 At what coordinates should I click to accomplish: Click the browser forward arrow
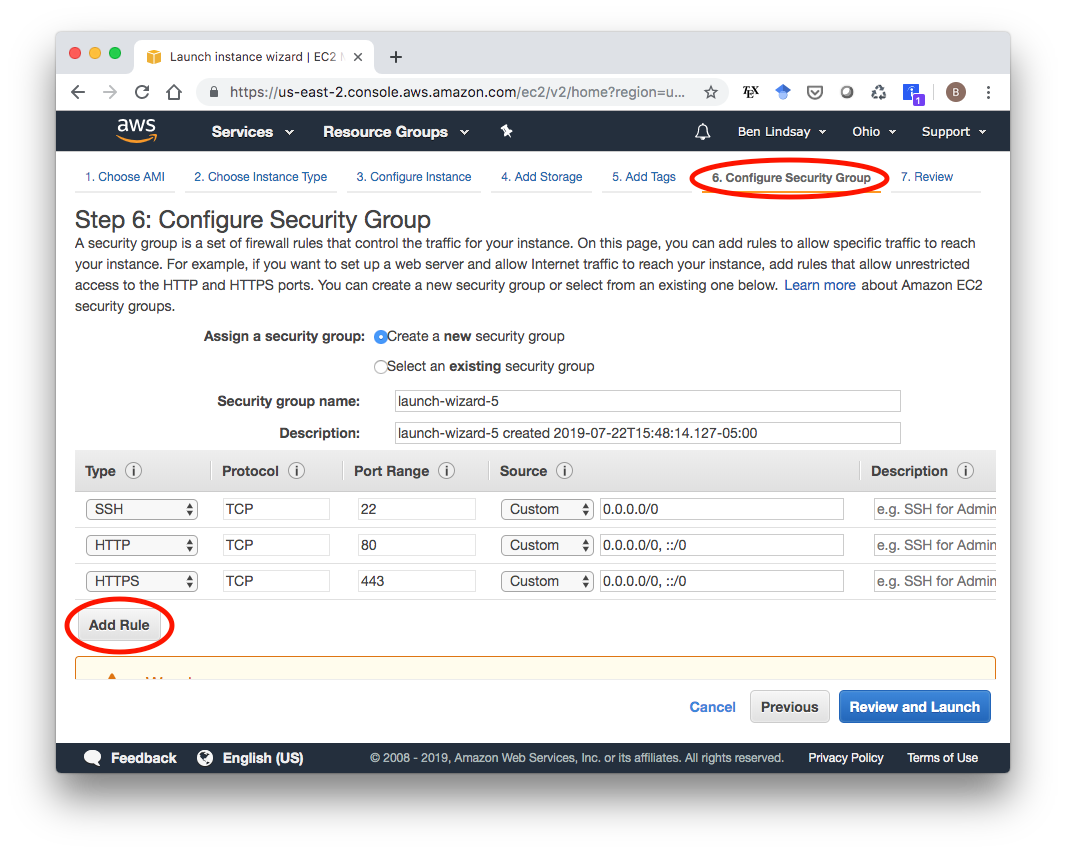[109, 92]
